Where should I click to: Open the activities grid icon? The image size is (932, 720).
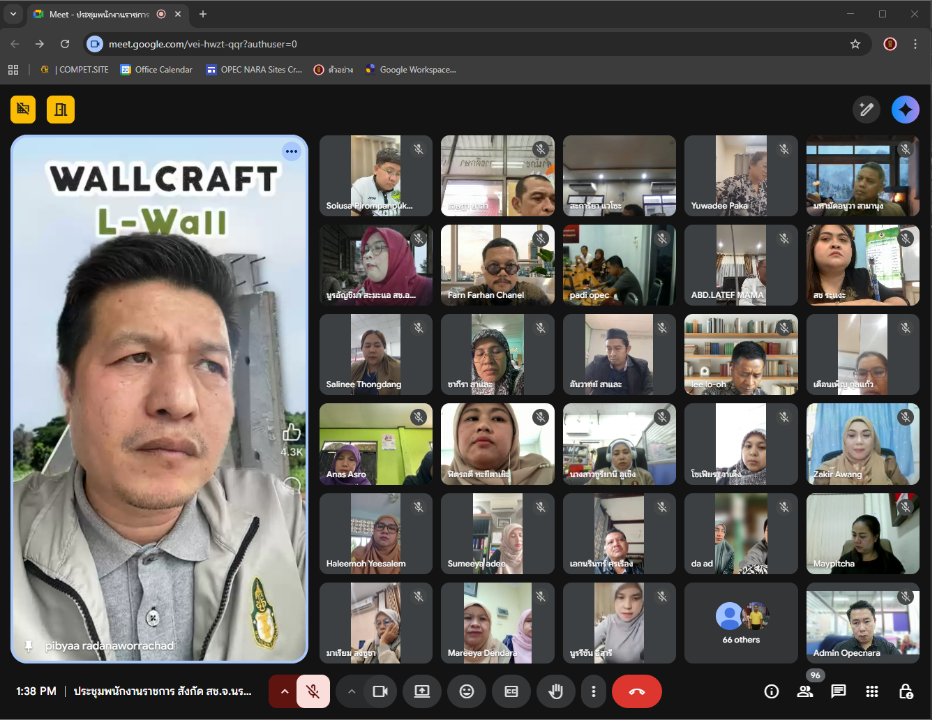tap(872, 691)
